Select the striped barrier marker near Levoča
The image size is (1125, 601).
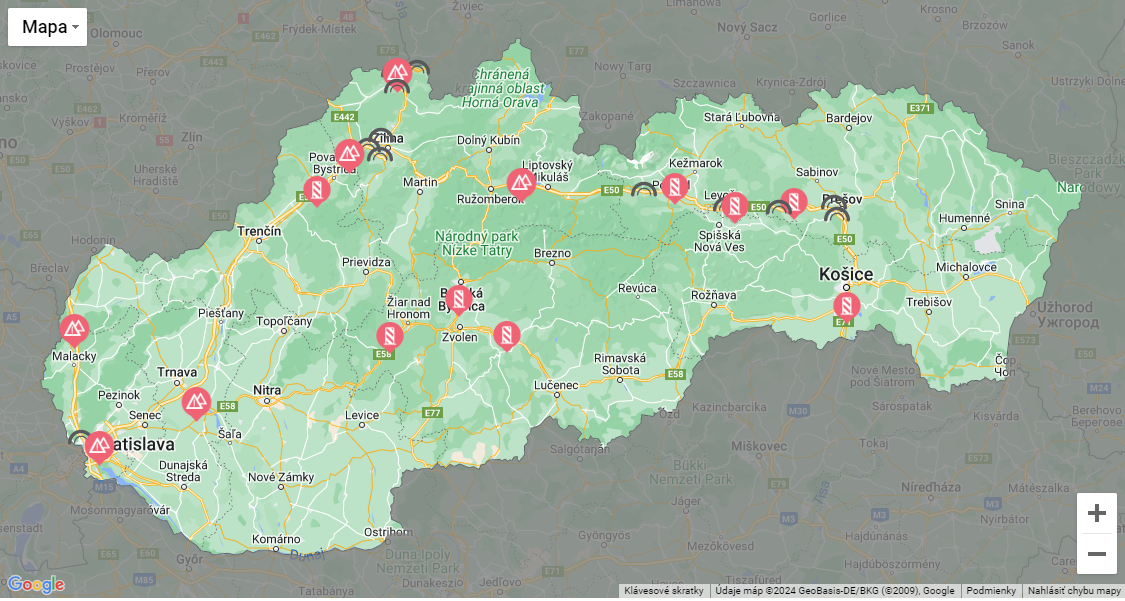click(x=735, y=206)
